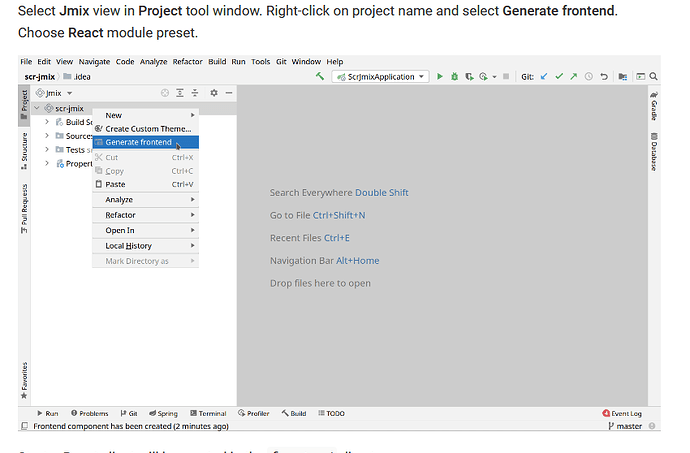The height and width of the screenshot is (453, 690).
Task: Toggle the Project side tab
Action: [x=24, y=104]
